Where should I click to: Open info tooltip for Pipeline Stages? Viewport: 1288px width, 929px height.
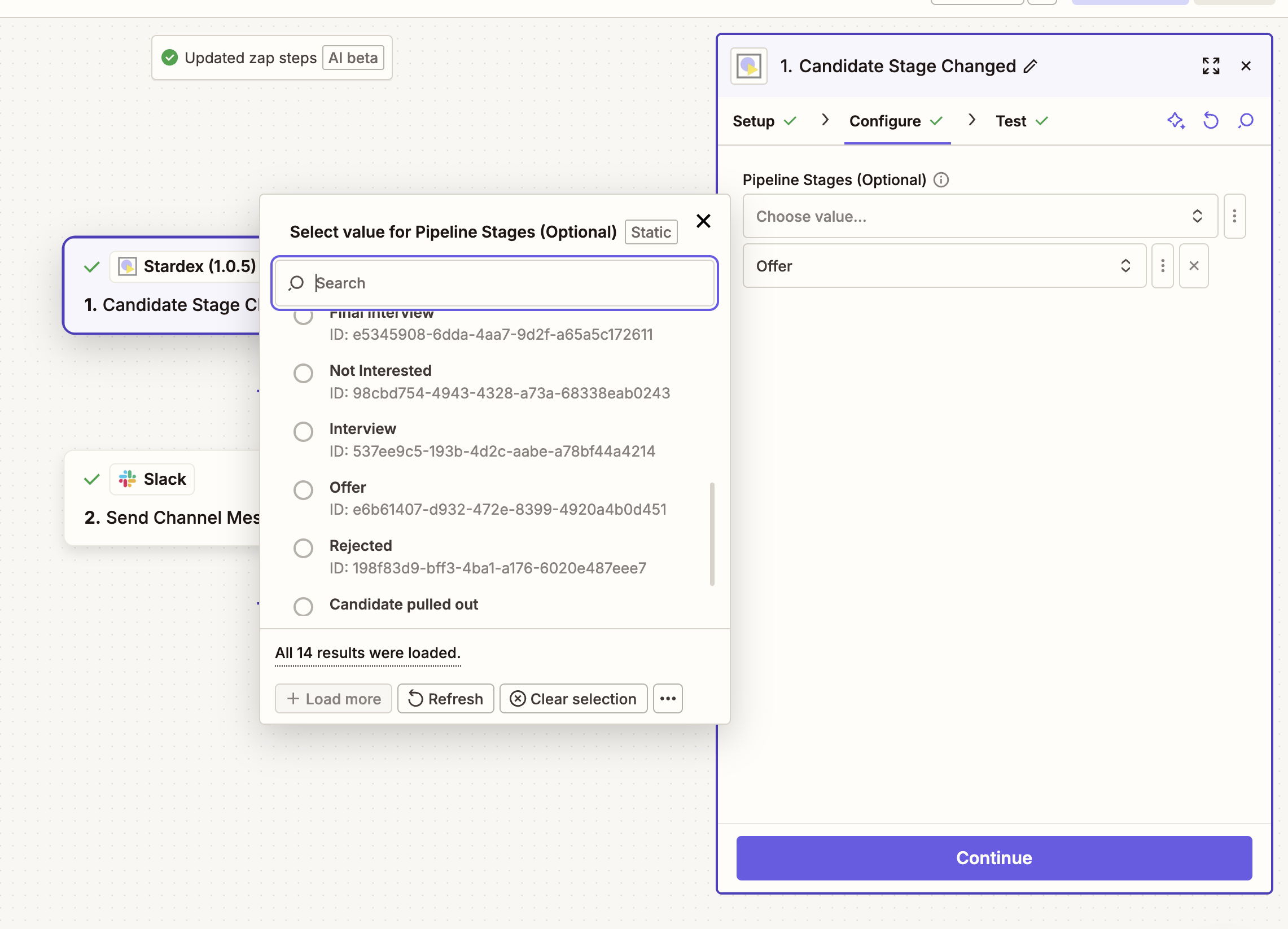coord(941,180)
